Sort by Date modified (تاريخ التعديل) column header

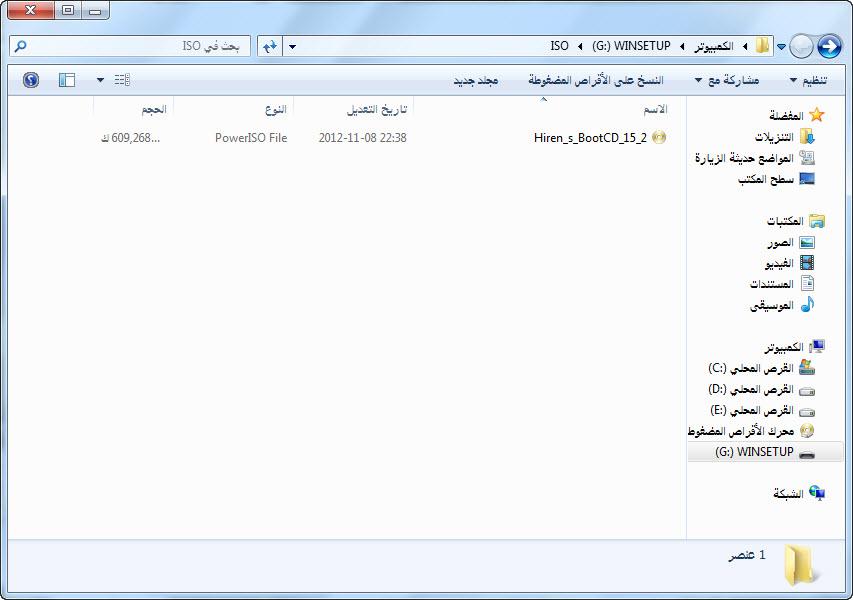[354, 109]
